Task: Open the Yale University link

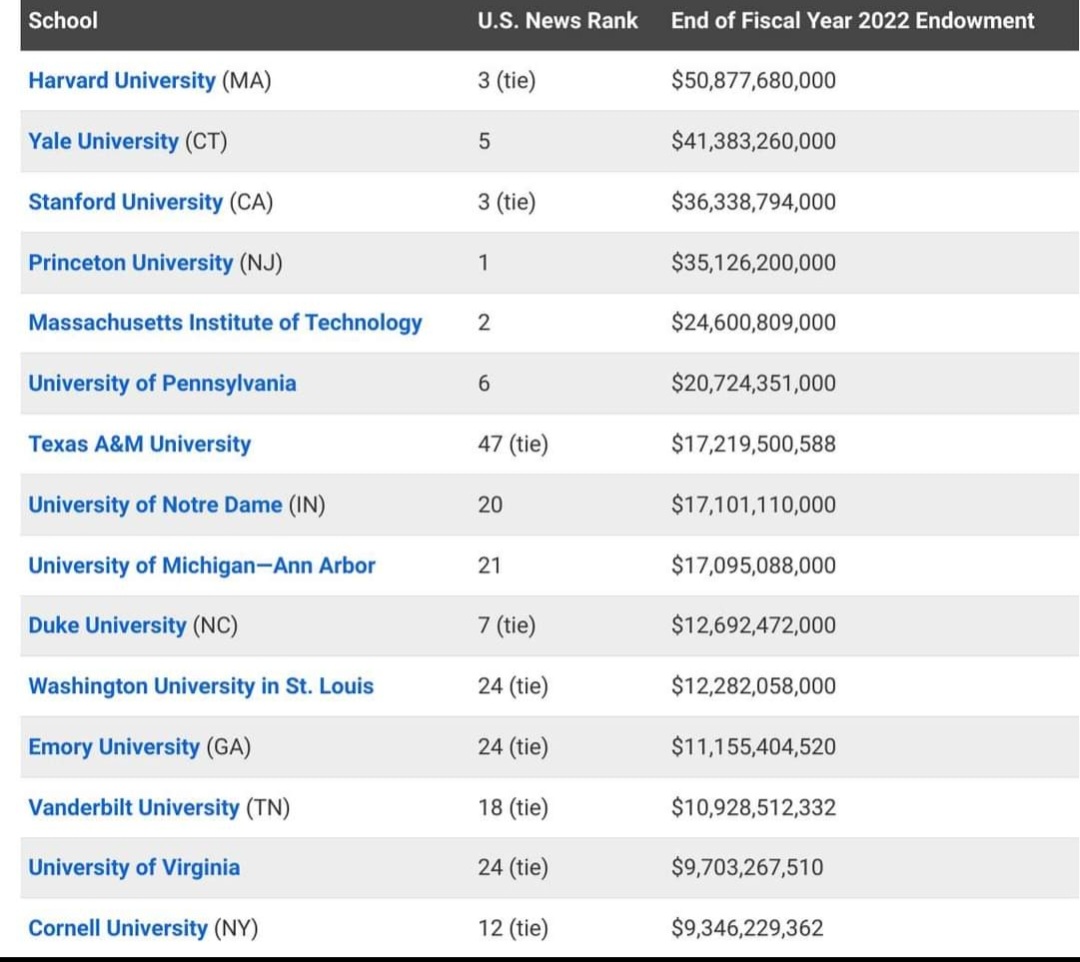Action: 103,141
